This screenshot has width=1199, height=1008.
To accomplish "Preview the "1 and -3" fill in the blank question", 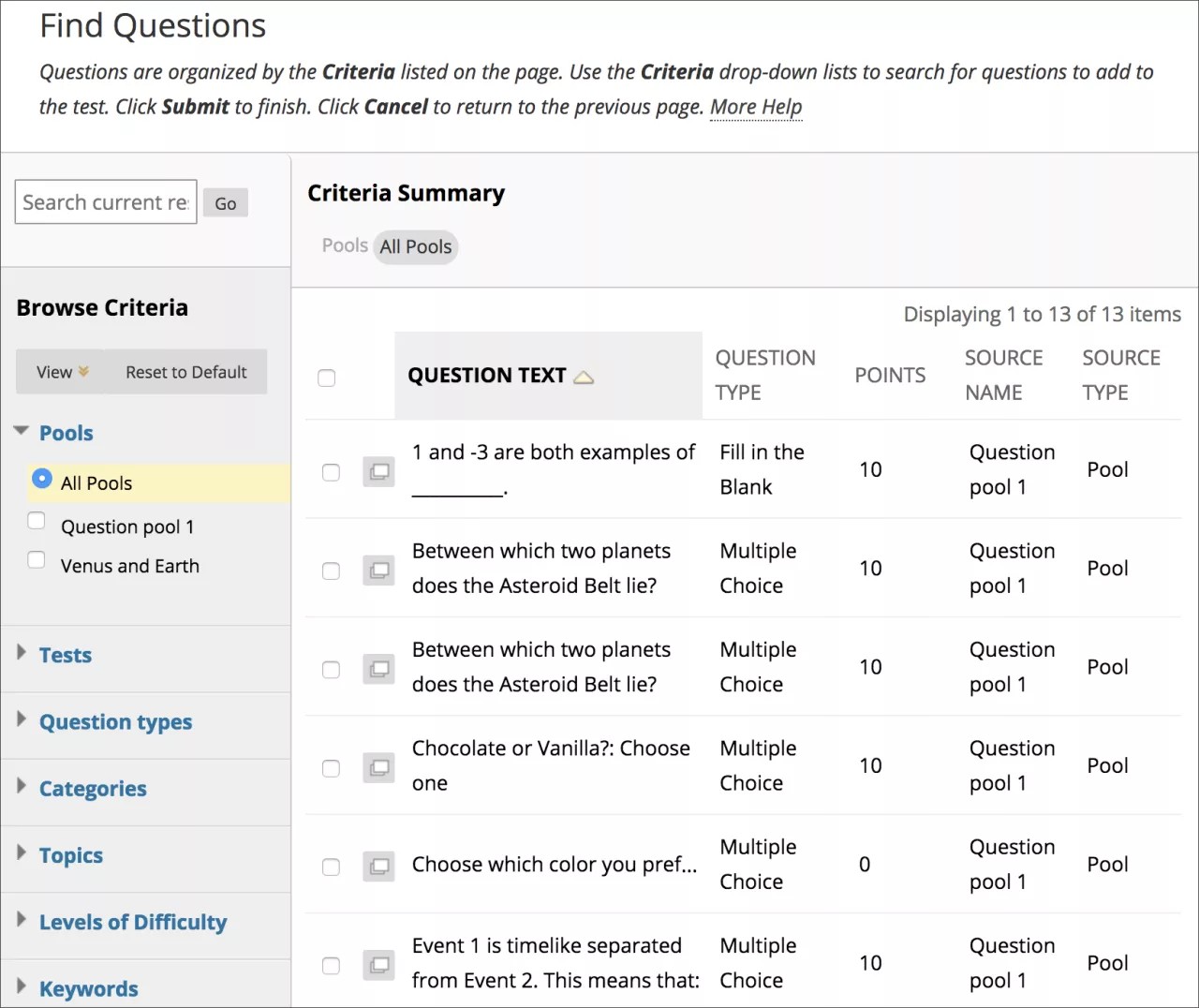I will point(378,472).
